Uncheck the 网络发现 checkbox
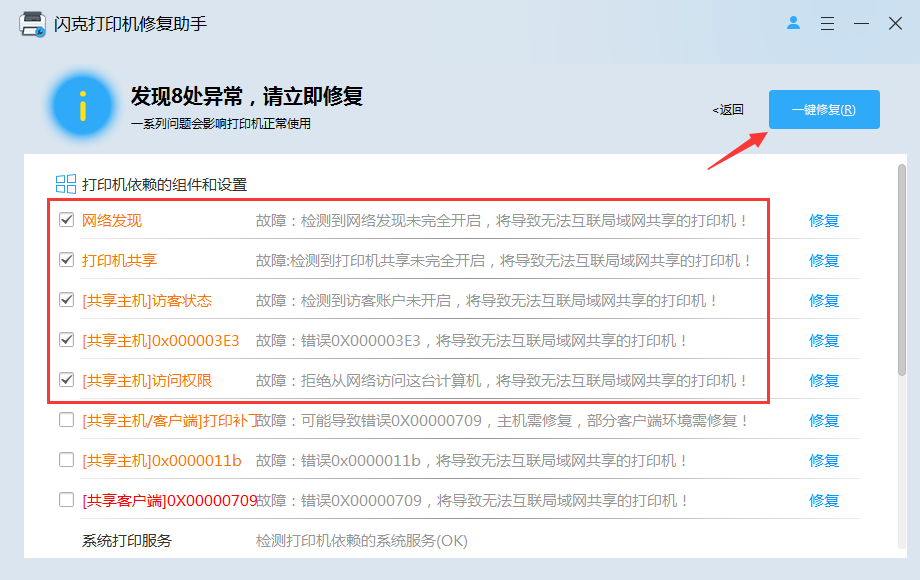 [65, 221]
